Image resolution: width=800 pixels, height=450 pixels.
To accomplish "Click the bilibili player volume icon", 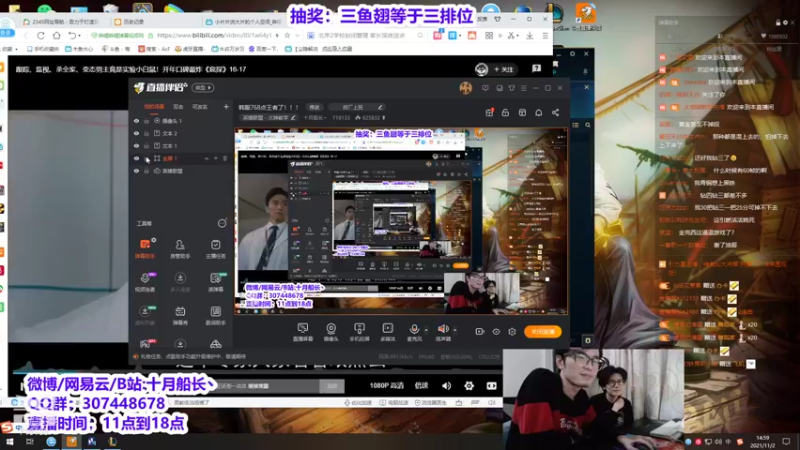I will [x=446, y=386].
